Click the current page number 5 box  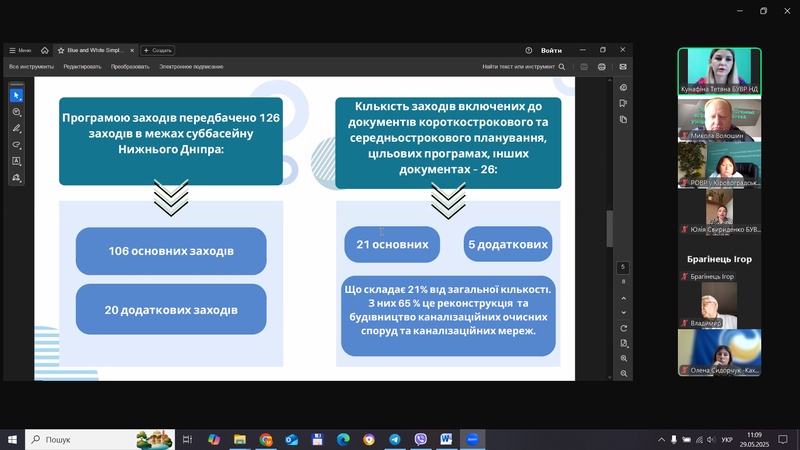click(623, 267)
